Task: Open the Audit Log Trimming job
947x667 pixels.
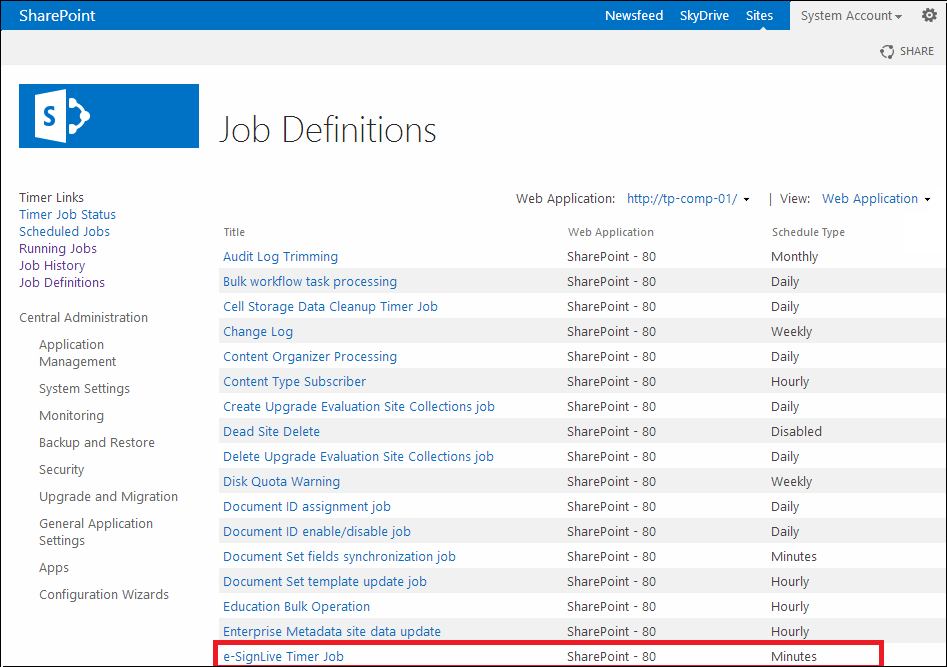Action: 280,257
